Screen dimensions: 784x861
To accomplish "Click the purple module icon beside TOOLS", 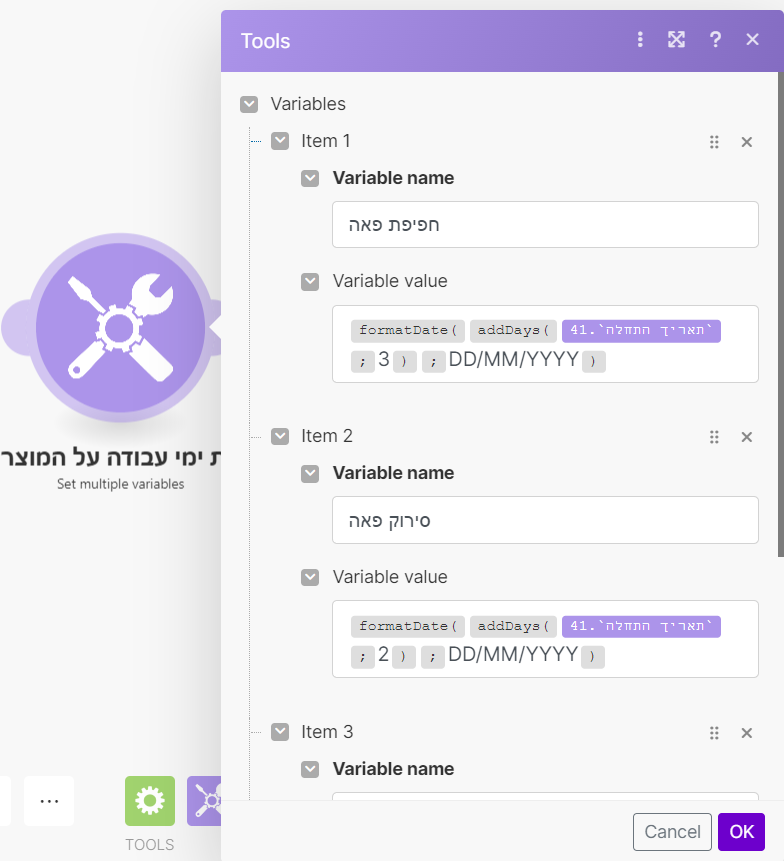I will click(x=205, y=801).
